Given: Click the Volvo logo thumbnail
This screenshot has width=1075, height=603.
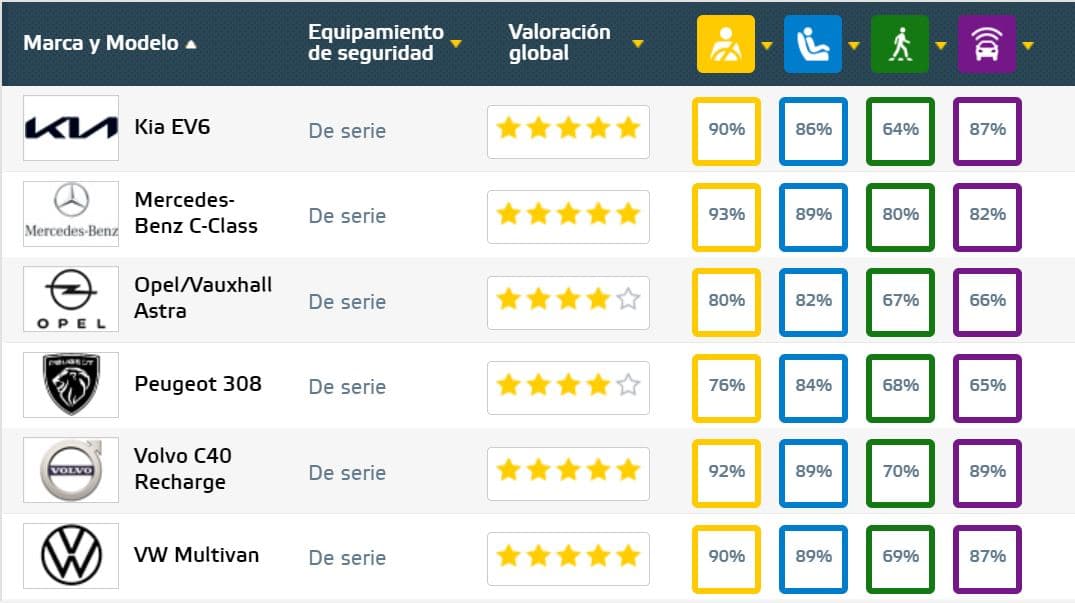Looking at the screenshot, I should point(71,470).
